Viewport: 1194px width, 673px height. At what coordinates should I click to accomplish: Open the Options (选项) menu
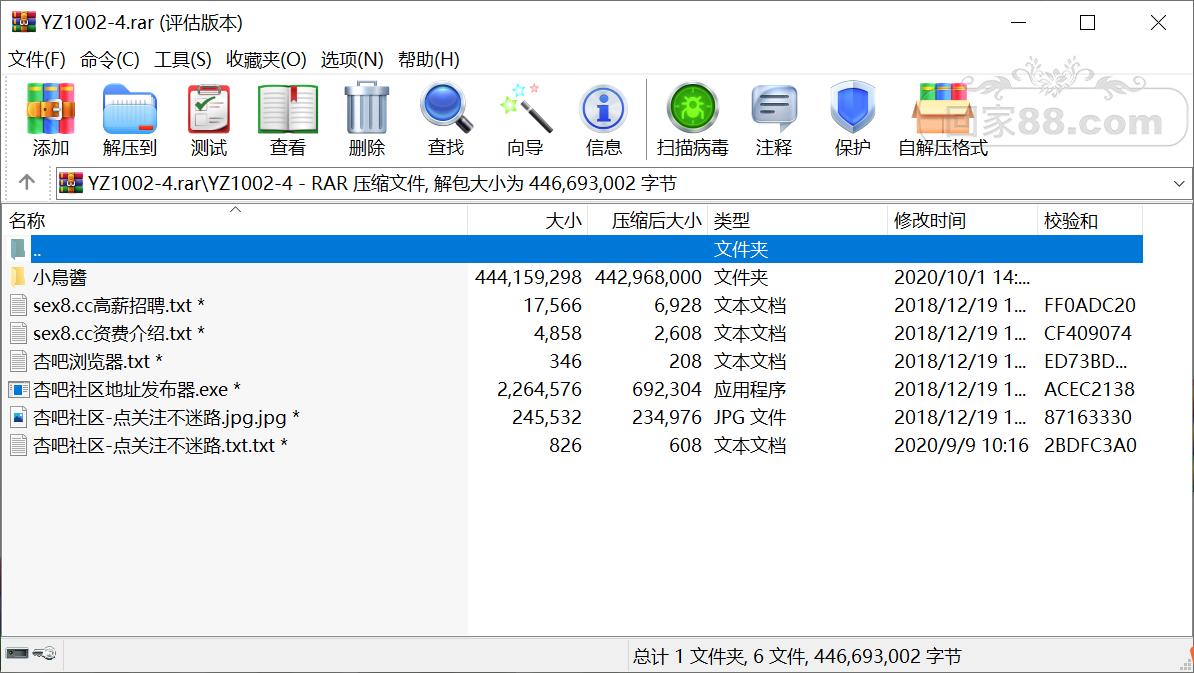[x=352, y=59]
